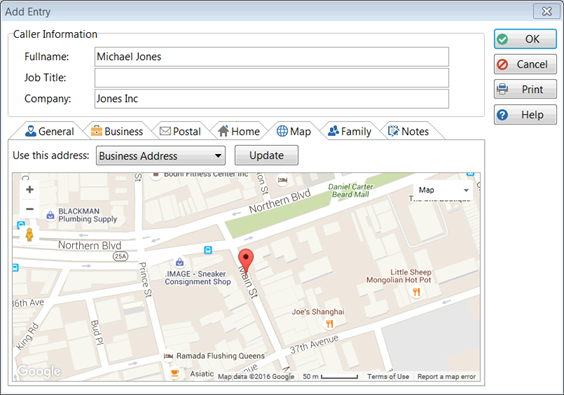
Task: Open the Map type dropdown on the map
Action: [x=443, y=190]
